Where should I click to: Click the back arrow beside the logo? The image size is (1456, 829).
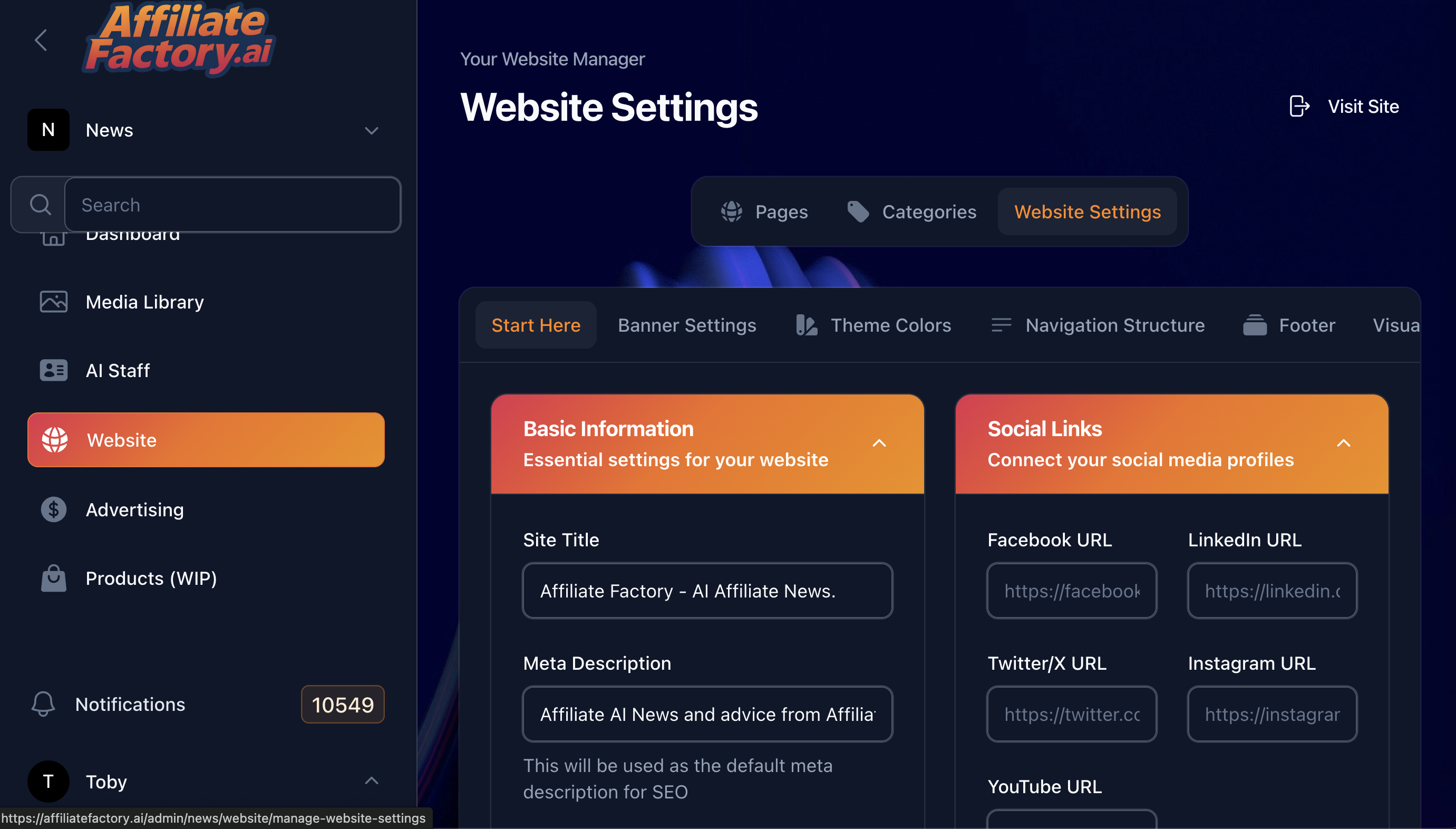[41, 40]
